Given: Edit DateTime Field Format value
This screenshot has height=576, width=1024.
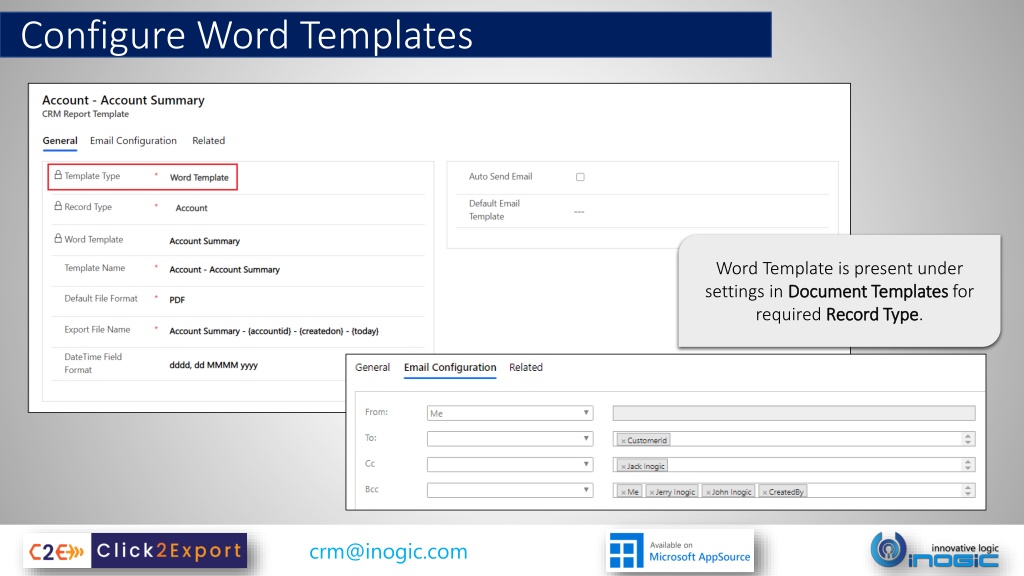Looking at the screenshot, I should [x=214, y=365].
